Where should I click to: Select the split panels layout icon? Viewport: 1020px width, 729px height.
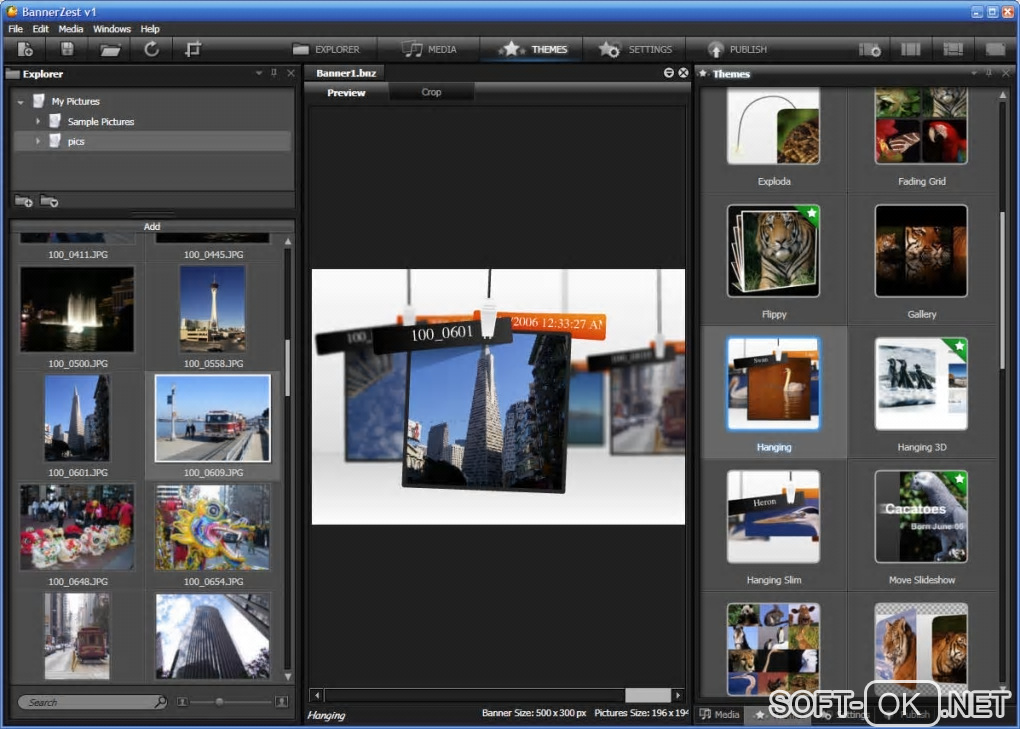coord(953,49)
